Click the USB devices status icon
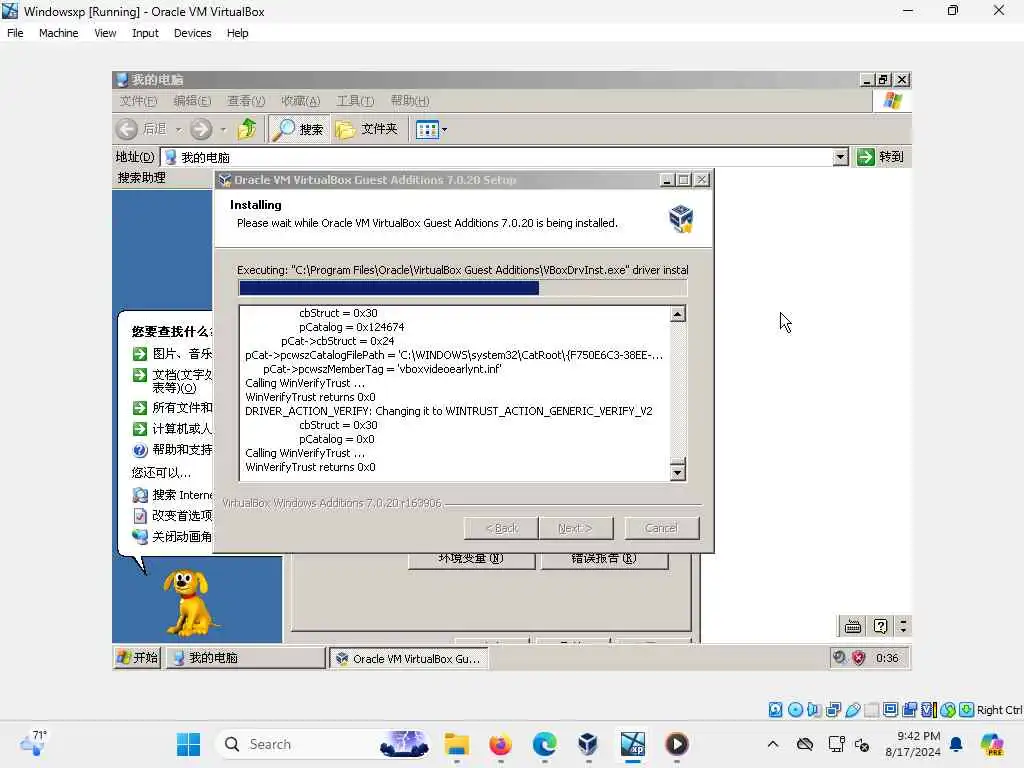The width and height of the screenshot is (1024, 768). pos(852,710)
